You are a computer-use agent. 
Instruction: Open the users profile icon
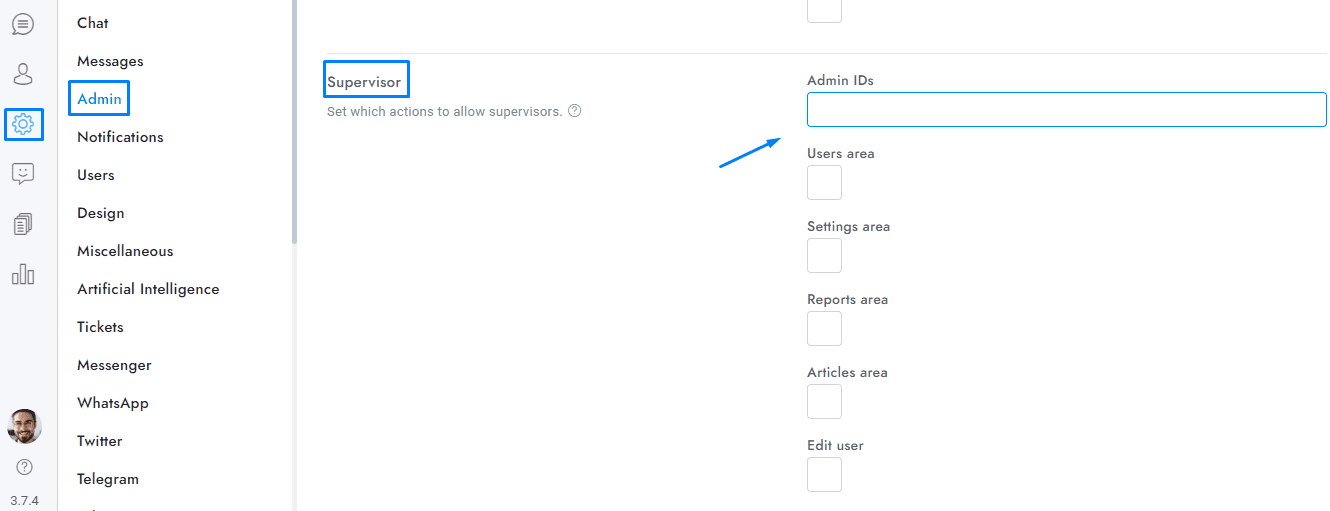[23, 74]
